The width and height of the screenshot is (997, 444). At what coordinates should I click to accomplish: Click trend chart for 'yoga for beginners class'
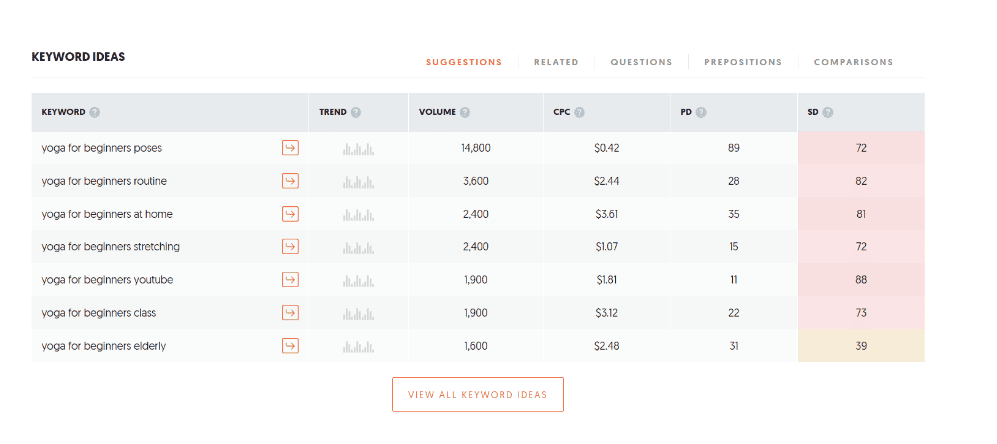click(x=358, y=313)
